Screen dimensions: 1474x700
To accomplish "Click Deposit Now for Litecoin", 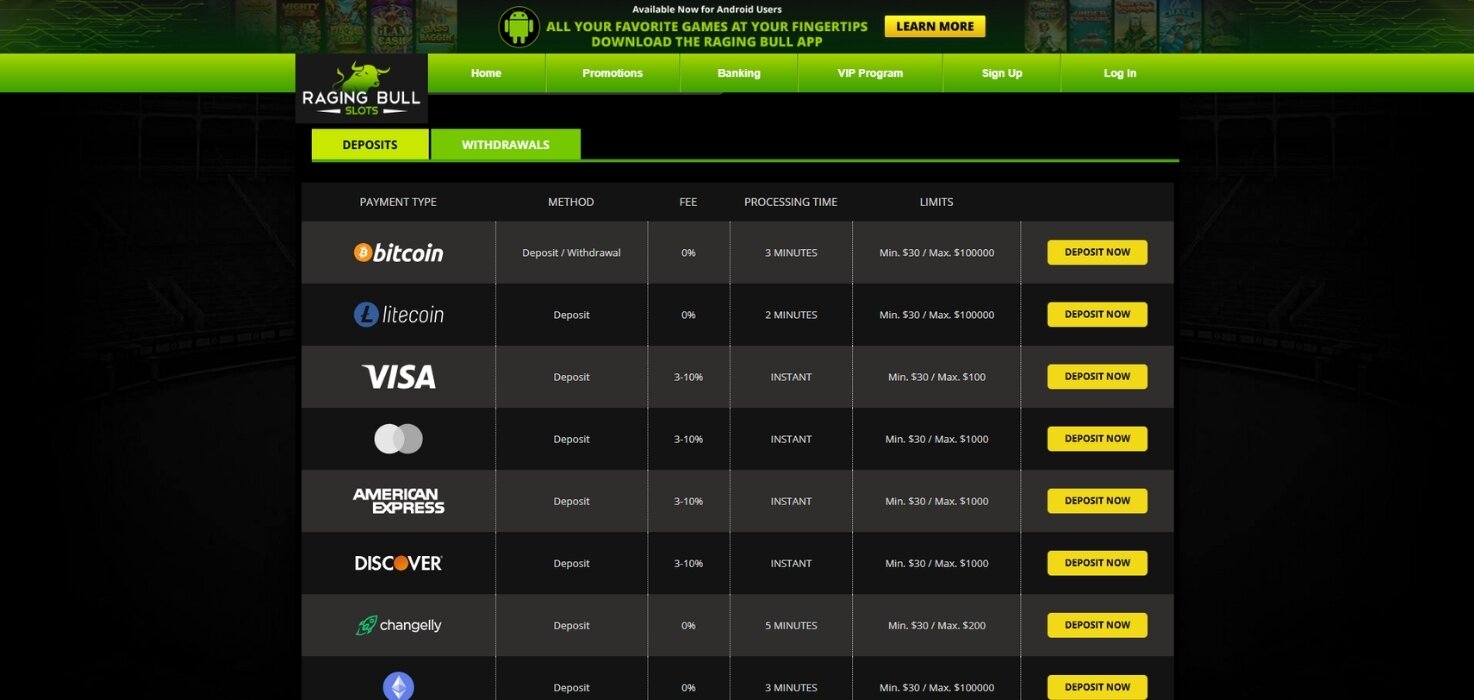I will (x=1097, y=314).
